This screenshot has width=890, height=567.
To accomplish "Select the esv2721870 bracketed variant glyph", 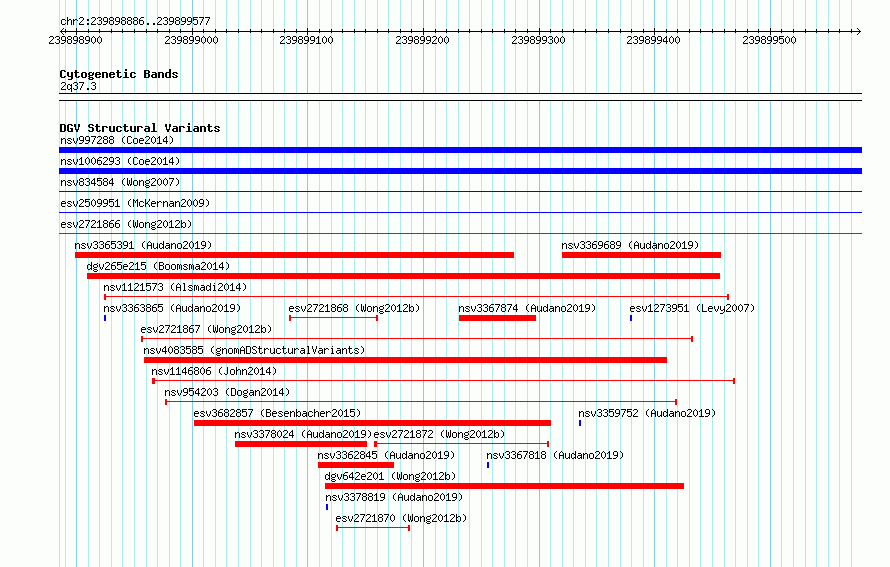I will pyautogui.click(x=373, y=528).
